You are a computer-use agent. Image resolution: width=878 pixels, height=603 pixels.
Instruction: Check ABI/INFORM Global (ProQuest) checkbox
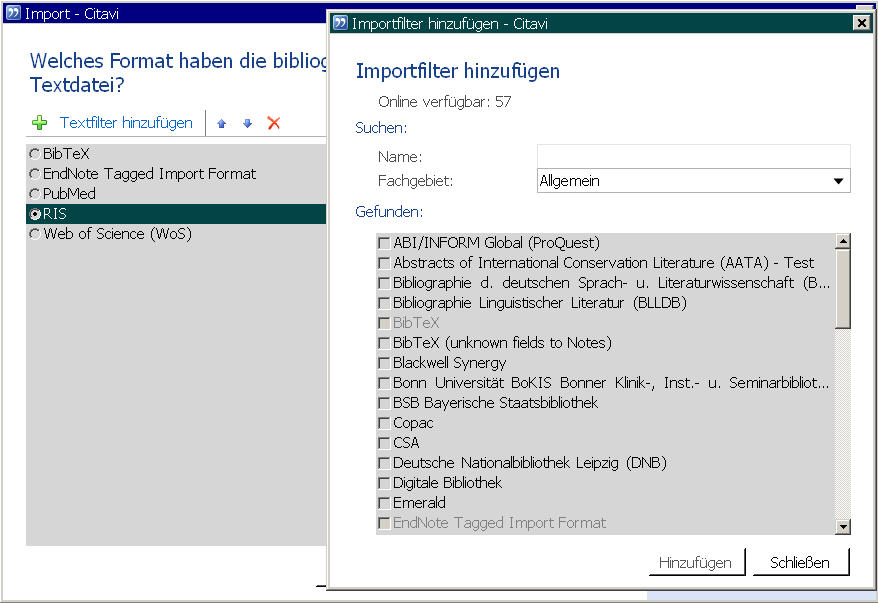[x=384, y=243]
